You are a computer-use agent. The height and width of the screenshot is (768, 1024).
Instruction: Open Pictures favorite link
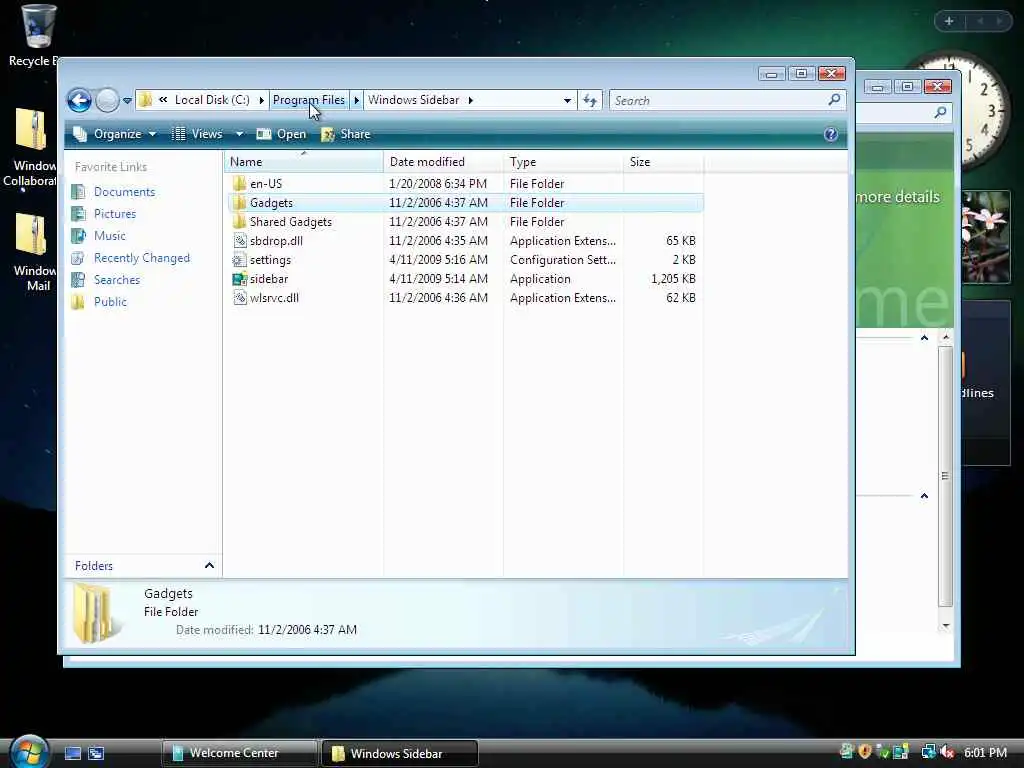[115, 214]
